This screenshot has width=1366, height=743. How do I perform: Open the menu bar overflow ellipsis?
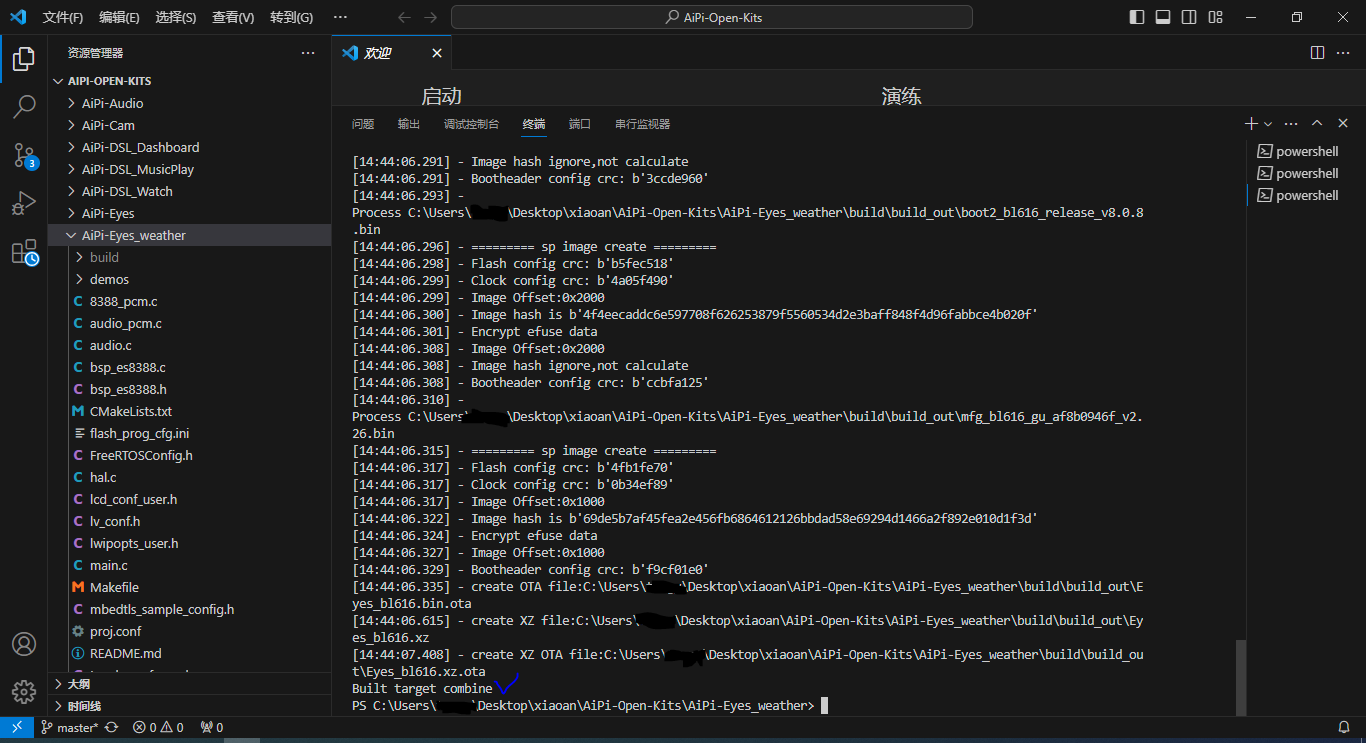[340, 17]
